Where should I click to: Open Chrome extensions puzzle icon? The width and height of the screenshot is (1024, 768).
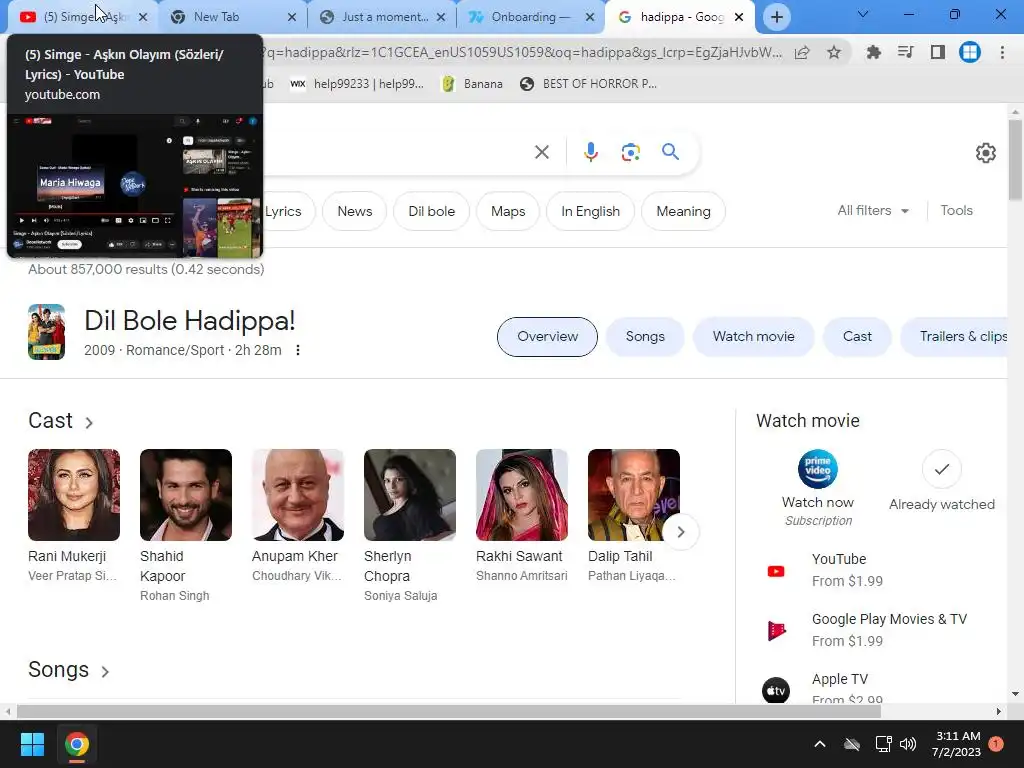pos(873,52)
